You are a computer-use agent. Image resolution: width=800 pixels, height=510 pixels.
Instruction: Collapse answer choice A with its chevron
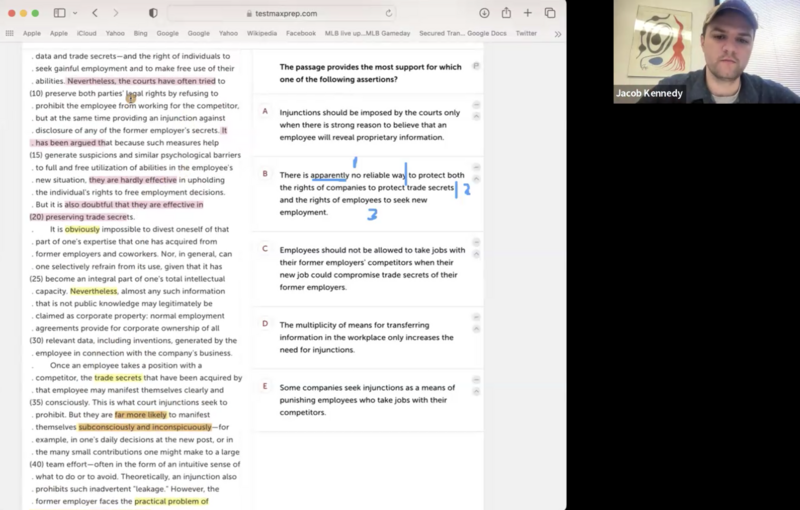(476, 115)
